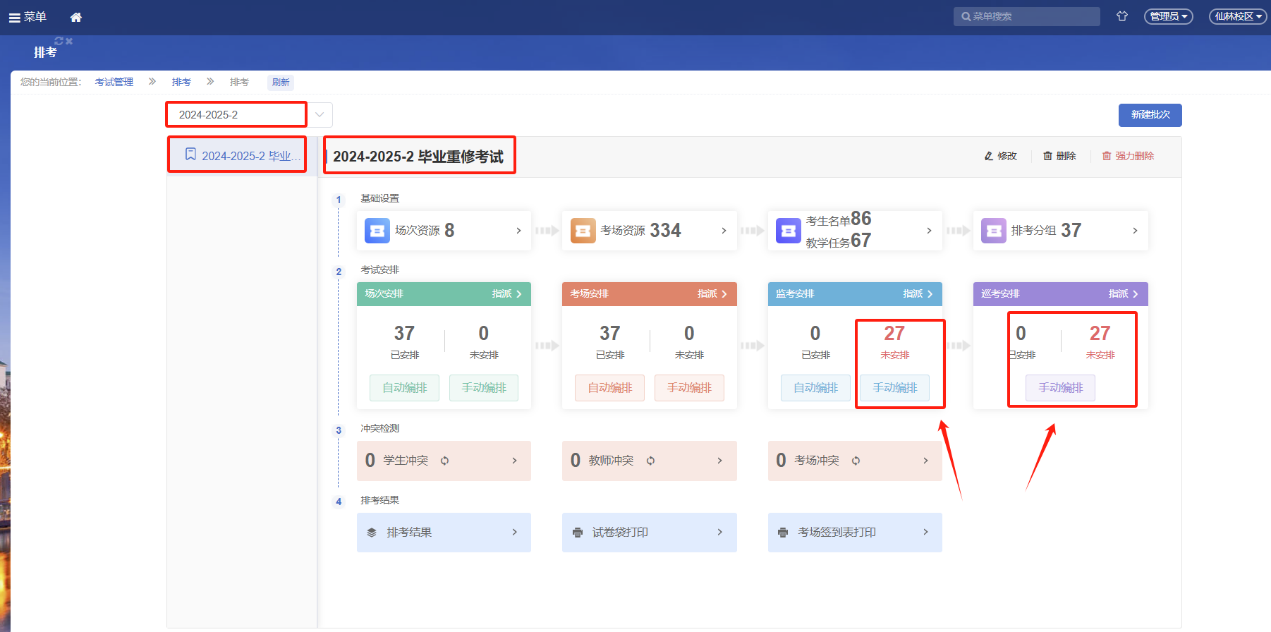Click refresh icon beside 考场冲突
Viewport: 1271px width, 632px height.
point(855,461)
